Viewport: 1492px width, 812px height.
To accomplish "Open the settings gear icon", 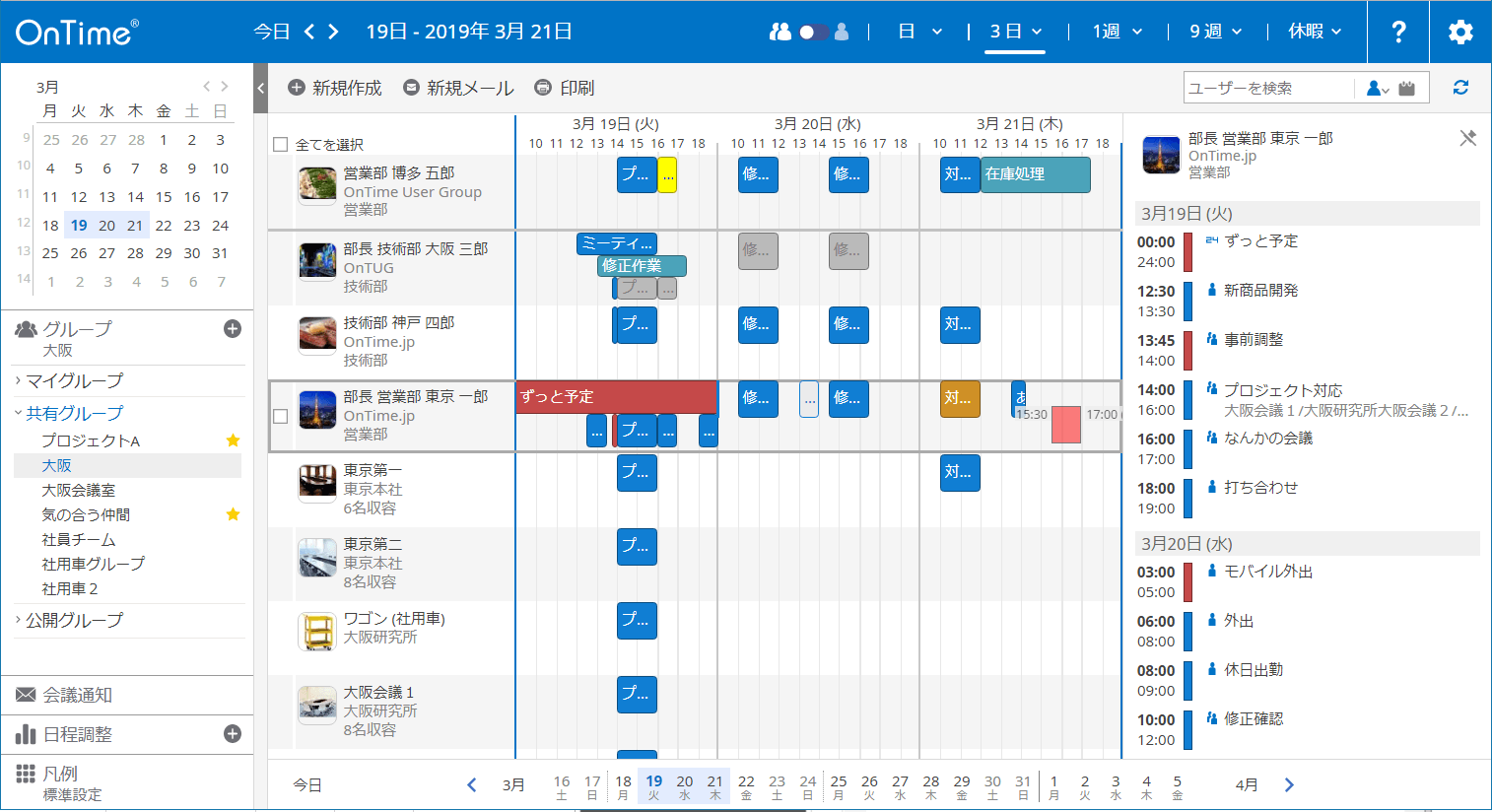I will (1460, 31).
